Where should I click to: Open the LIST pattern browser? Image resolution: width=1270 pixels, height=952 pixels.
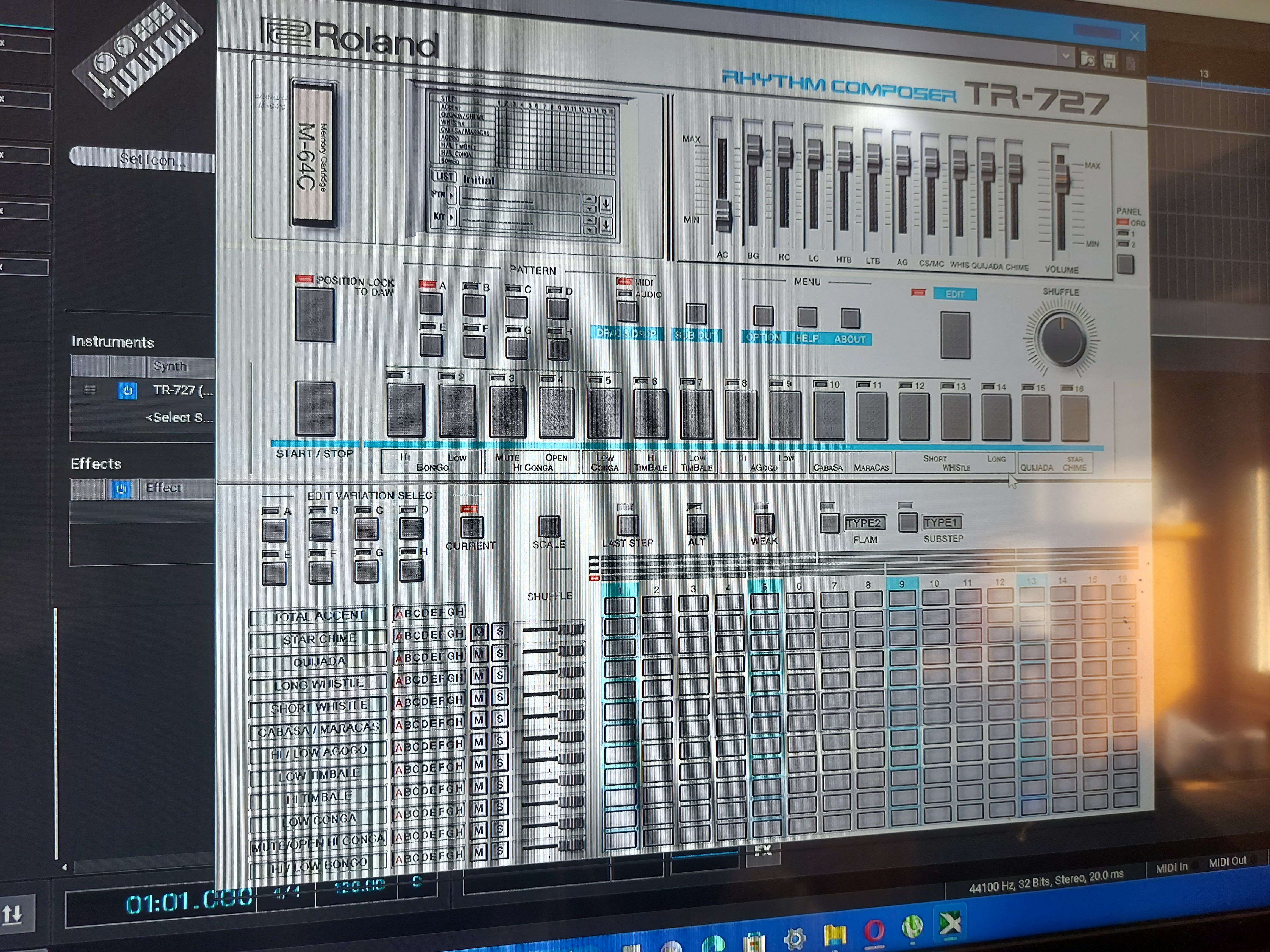tap(444, 176)
